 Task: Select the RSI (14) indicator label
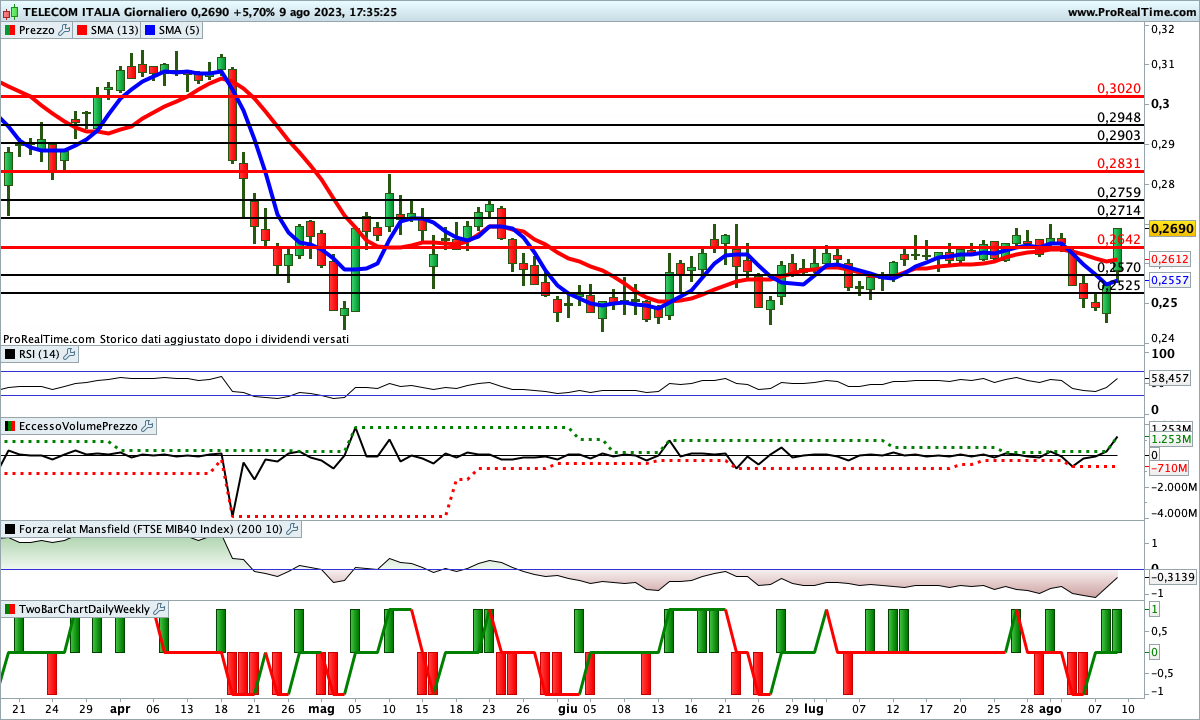[x=39, y=354]
